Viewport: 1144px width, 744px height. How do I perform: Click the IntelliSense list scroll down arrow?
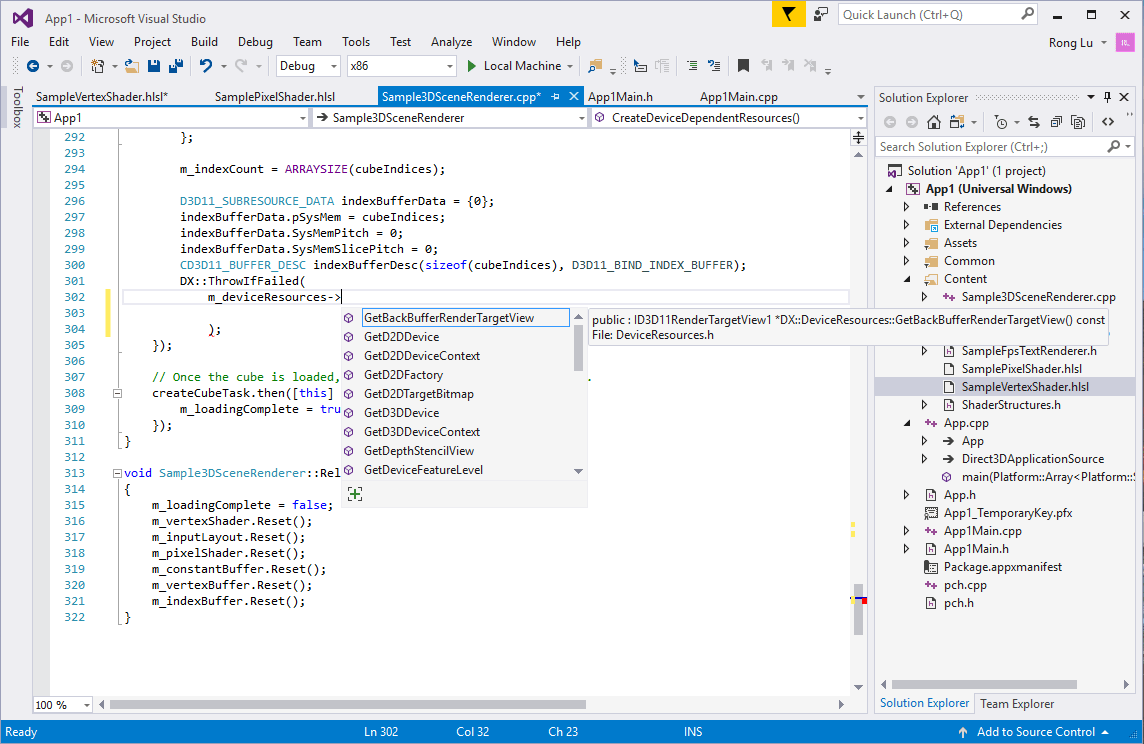point(579,471)
